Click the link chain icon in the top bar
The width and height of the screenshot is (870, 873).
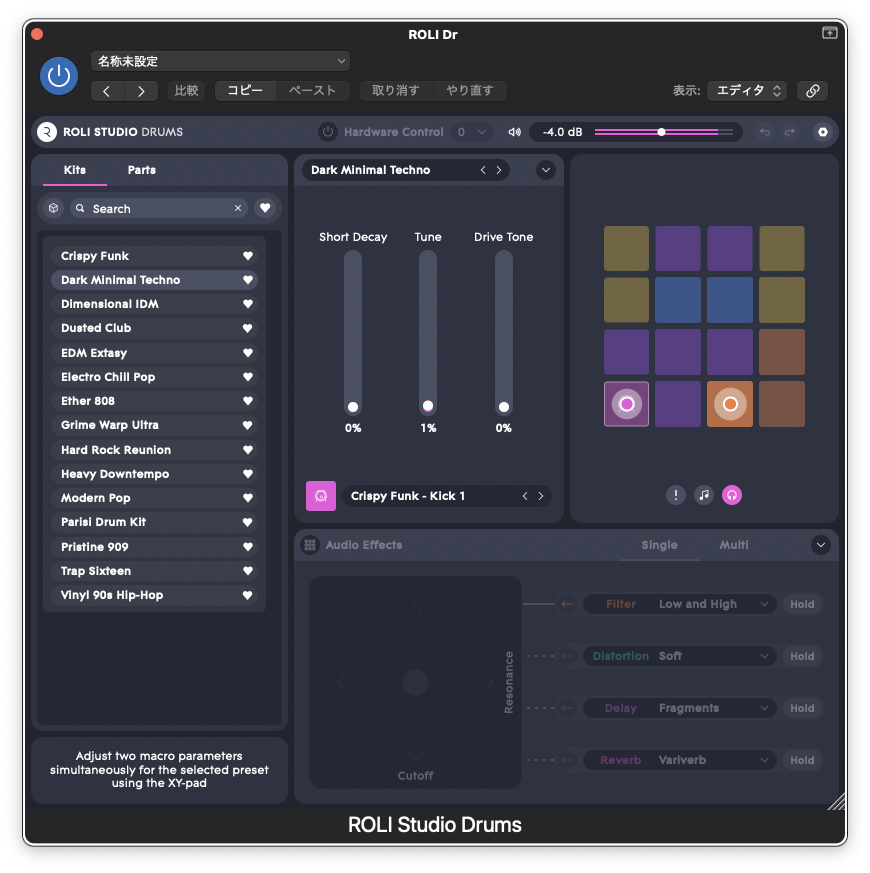[813, 91]
